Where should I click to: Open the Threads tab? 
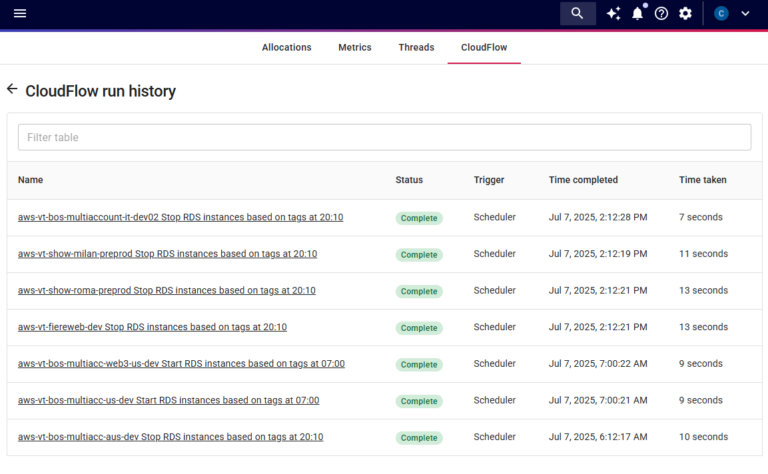(416, 47)
